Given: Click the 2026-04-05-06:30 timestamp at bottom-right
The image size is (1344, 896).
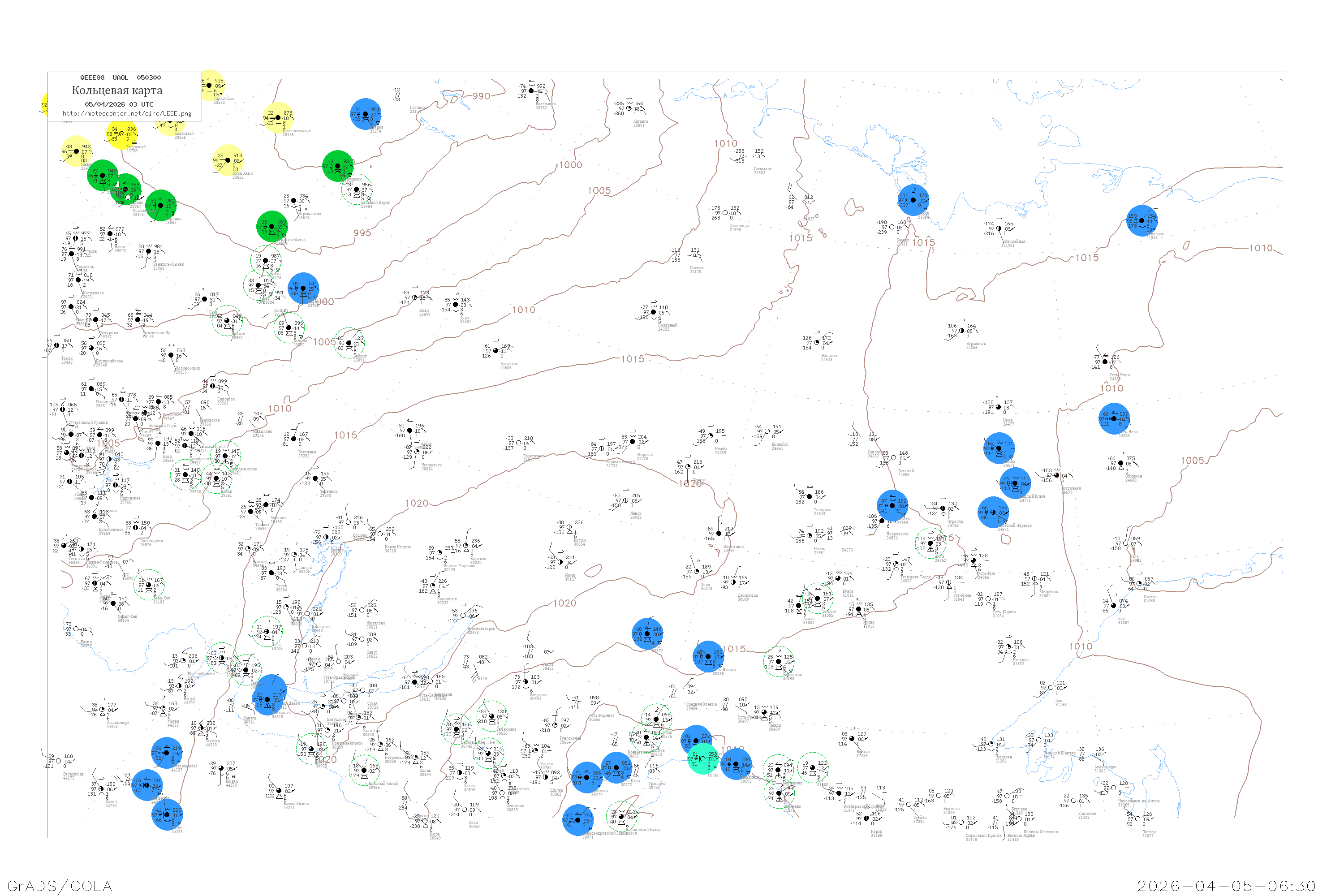Looking at the screenshot, I should 1226,886.
